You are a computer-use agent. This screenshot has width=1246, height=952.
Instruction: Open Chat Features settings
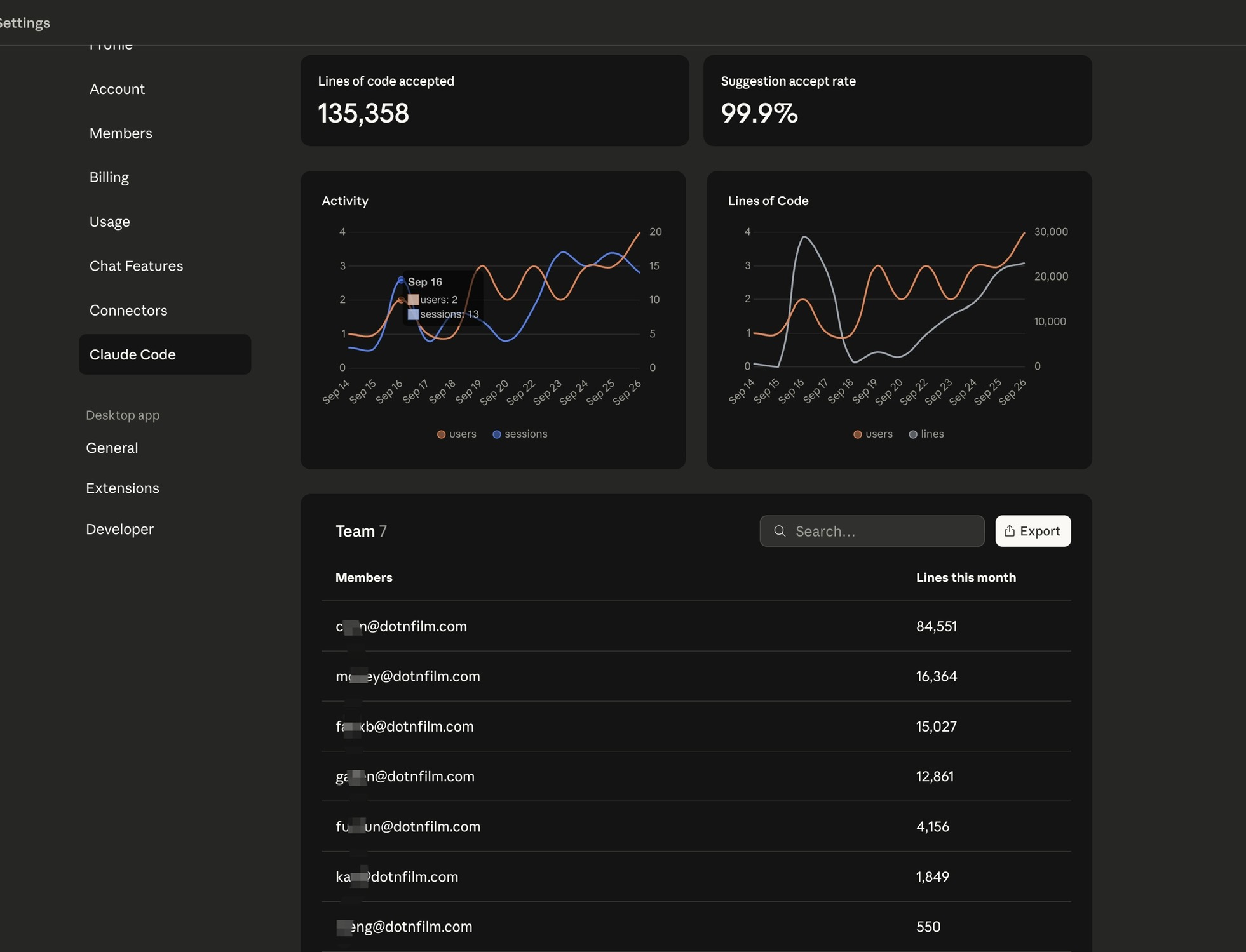pyautogui.click(x=136, y=266)
